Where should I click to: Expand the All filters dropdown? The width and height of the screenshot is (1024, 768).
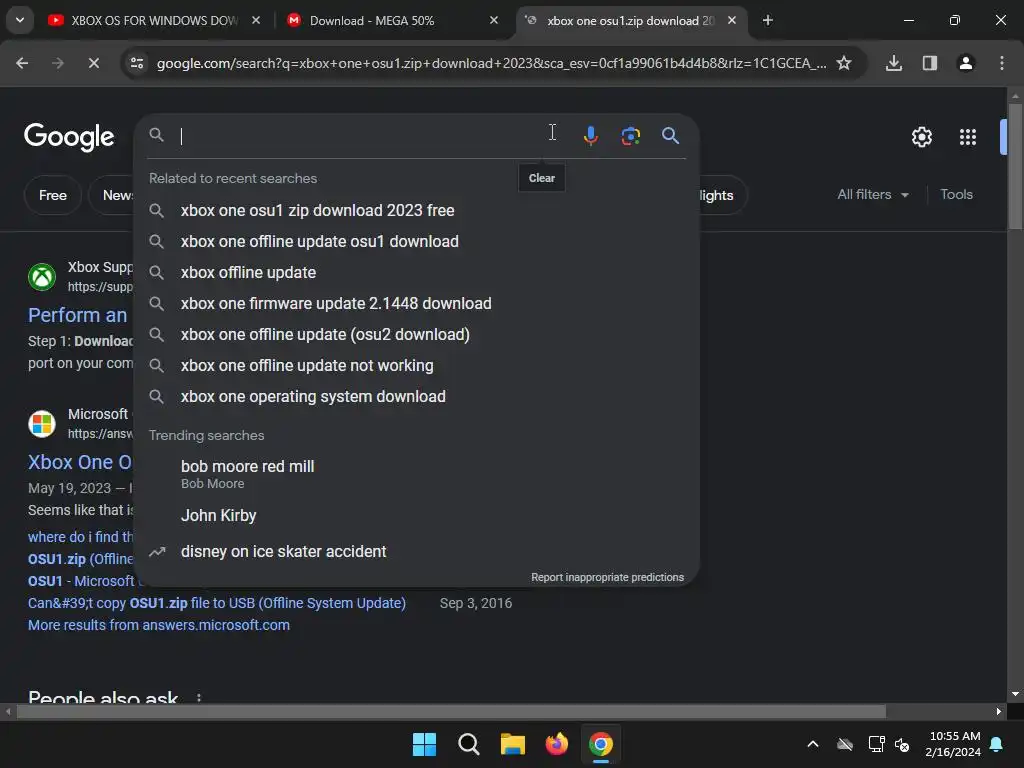(x=872, y=195)
